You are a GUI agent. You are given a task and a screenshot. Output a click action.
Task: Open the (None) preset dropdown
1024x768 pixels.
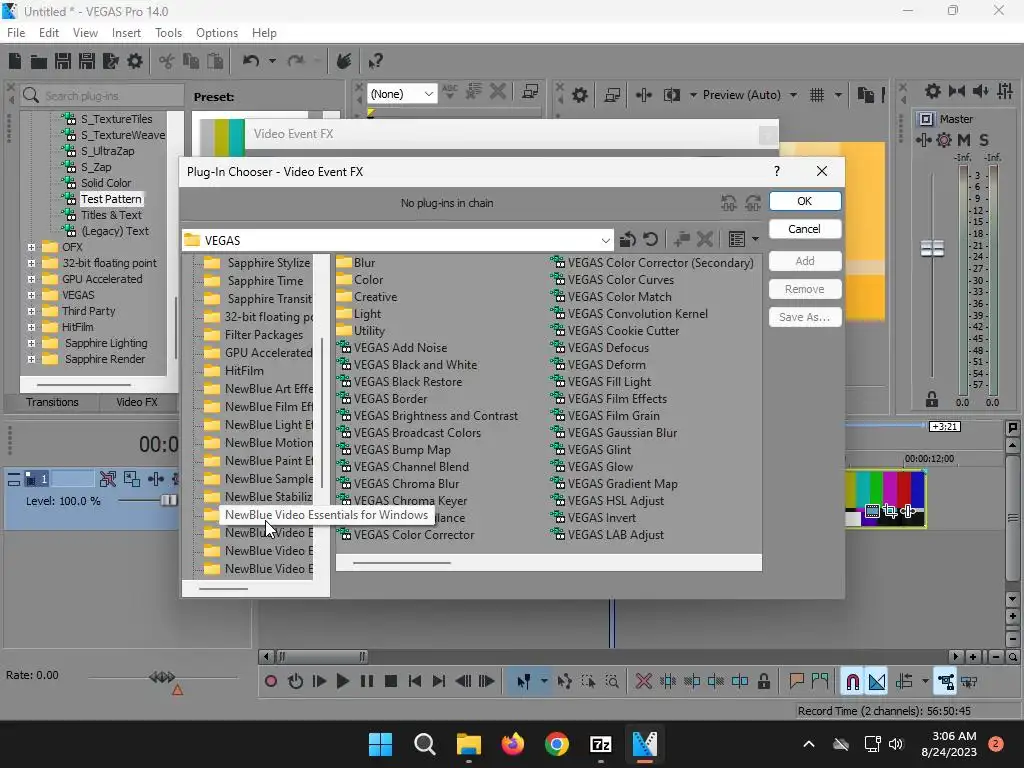[428, 94]
